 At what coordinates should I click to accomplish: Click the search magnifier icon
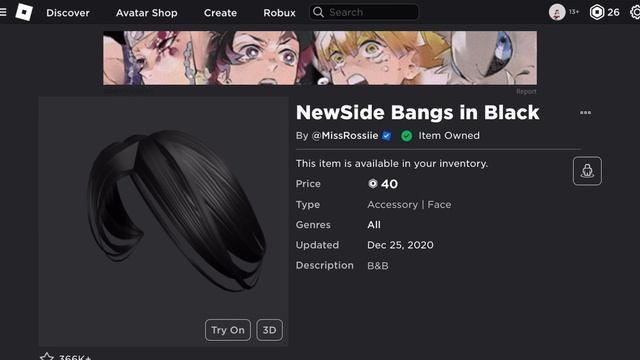coord(318,12)
